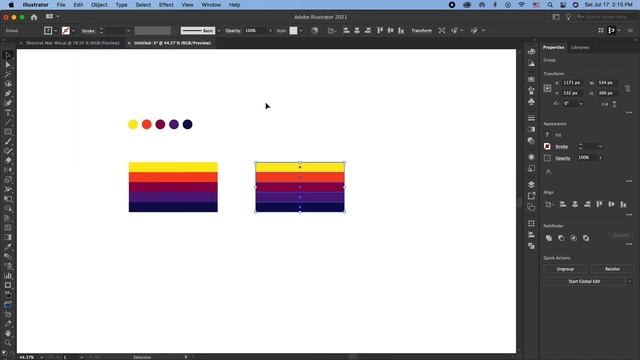Select the Artboard tool

(x=8, y=285)
